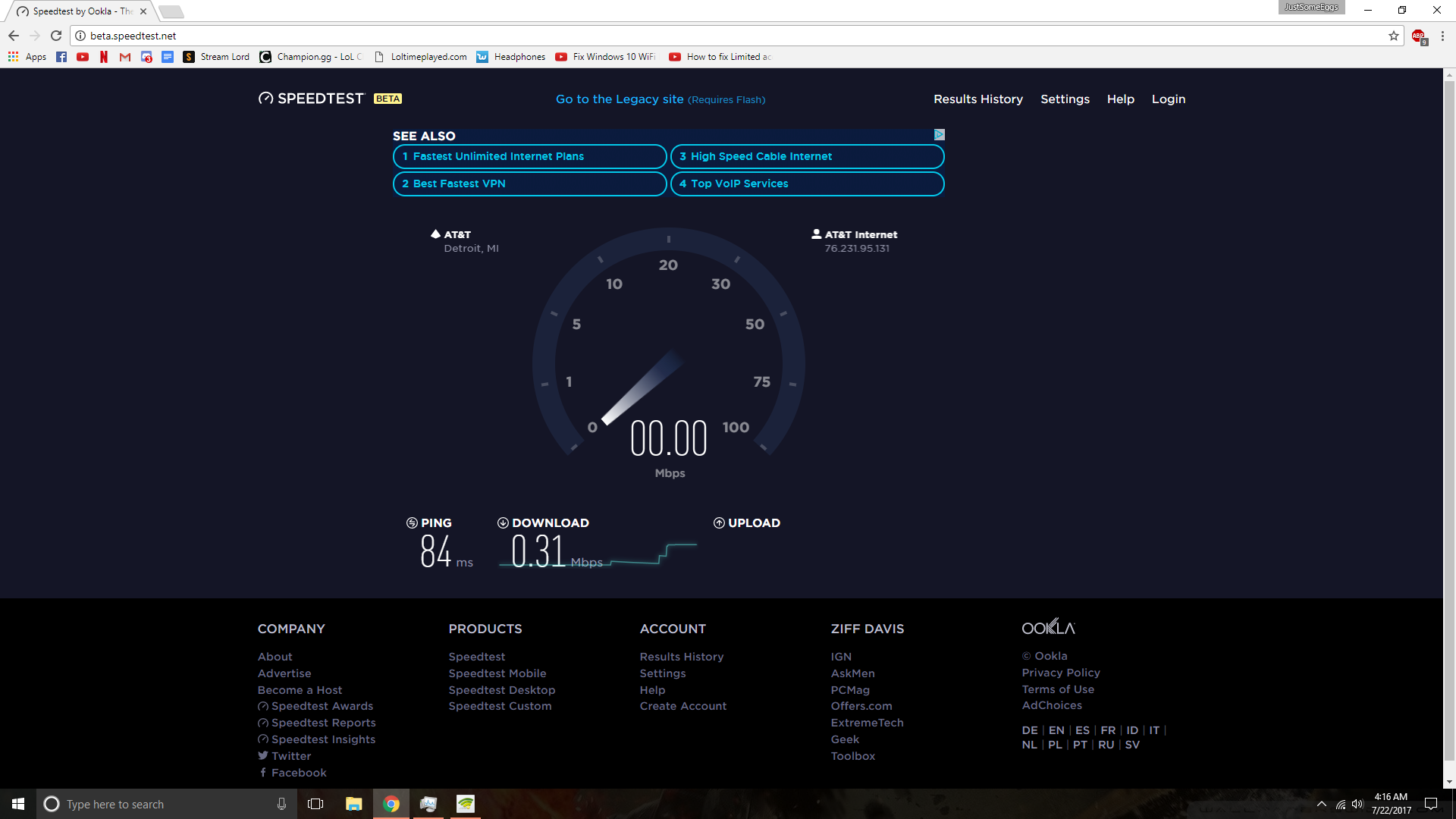Click the Chrome taskbar icon
The image size is (1456, 819).
391,804
